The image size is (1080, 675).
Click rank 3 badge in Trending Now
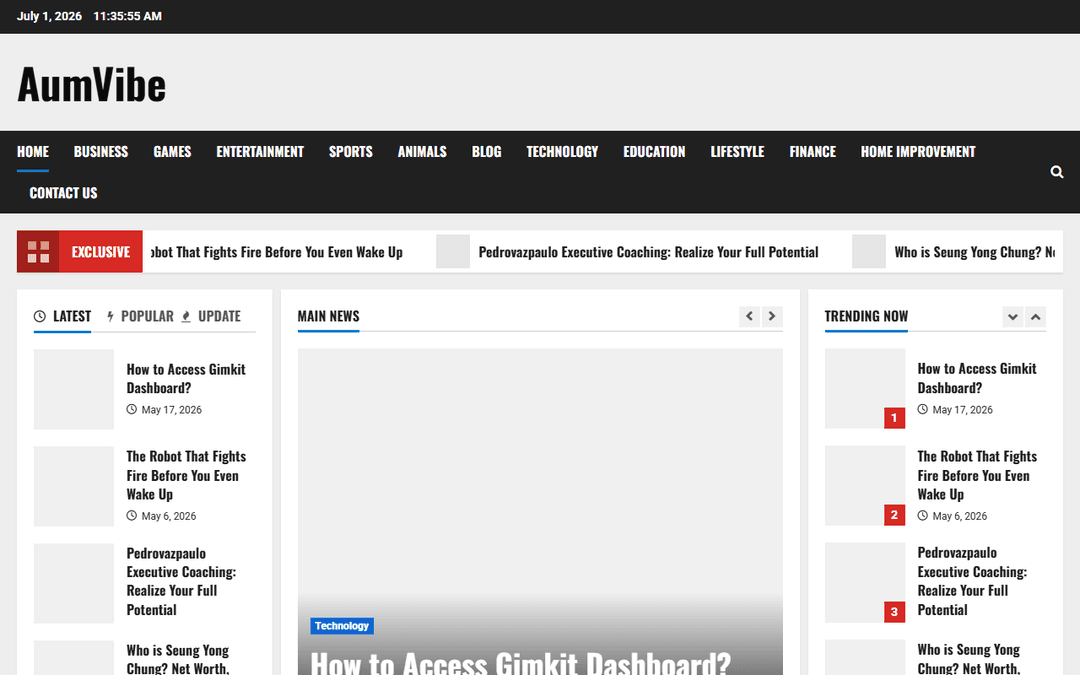[894, 612]
